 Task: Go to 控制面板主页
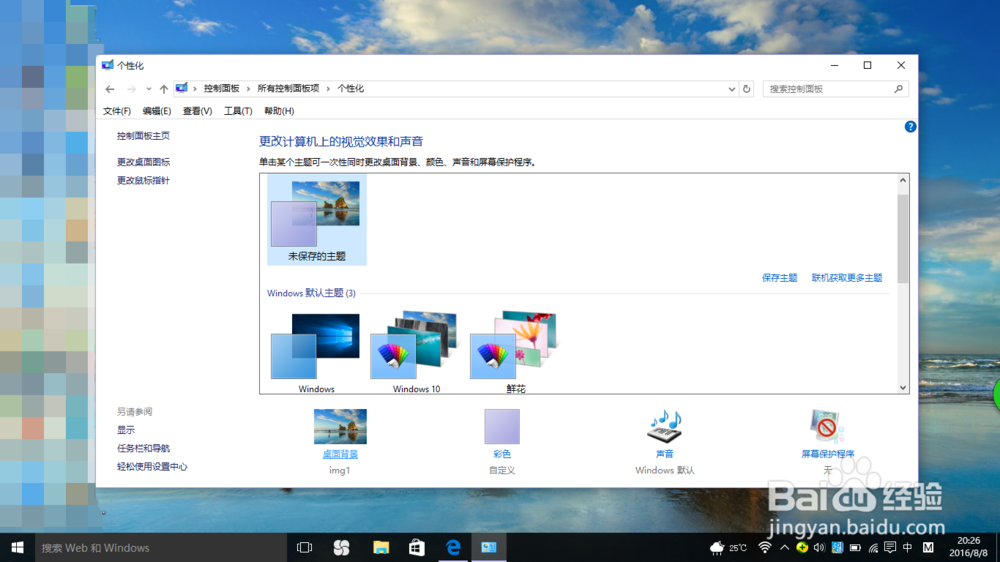(x=143, y=136)
